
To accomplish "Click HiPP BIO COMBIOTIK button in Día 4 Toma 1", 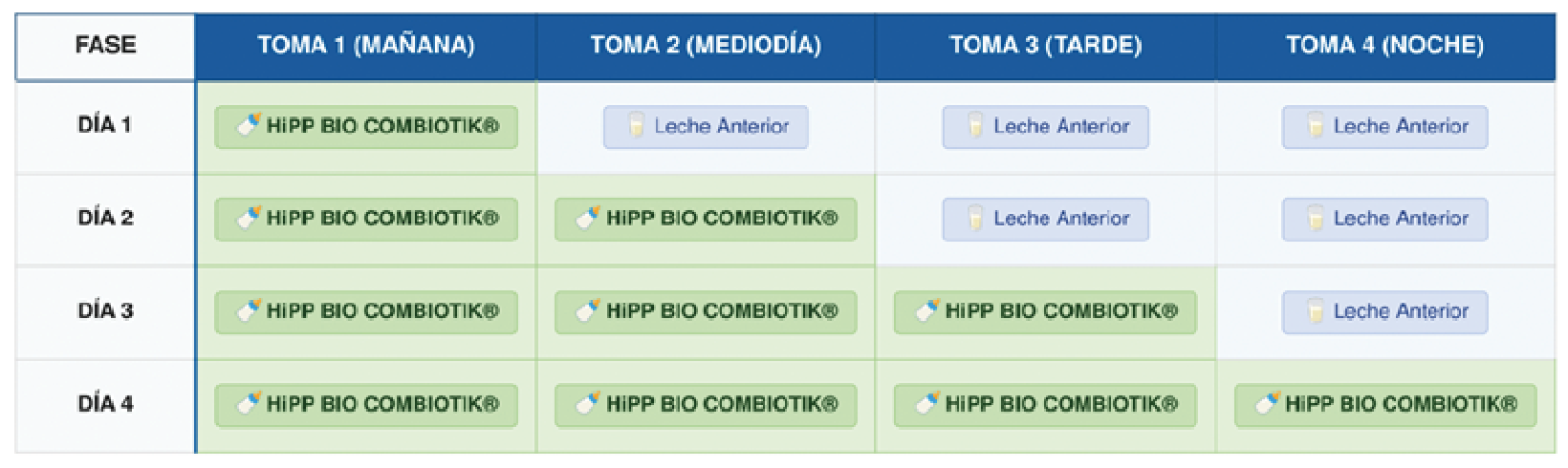I will point(366,404).
